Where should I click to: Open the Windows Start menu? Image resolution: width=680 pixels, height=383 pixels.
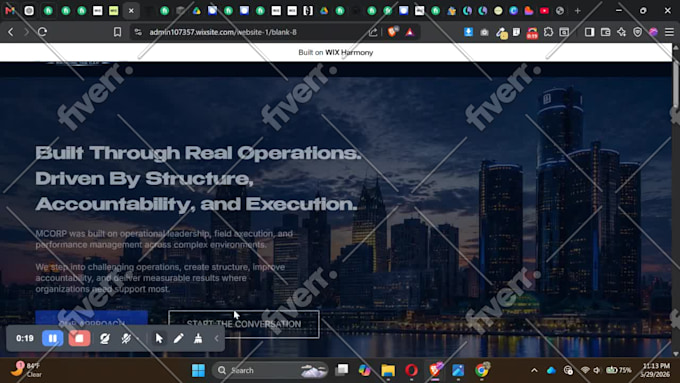coord(199,370)
